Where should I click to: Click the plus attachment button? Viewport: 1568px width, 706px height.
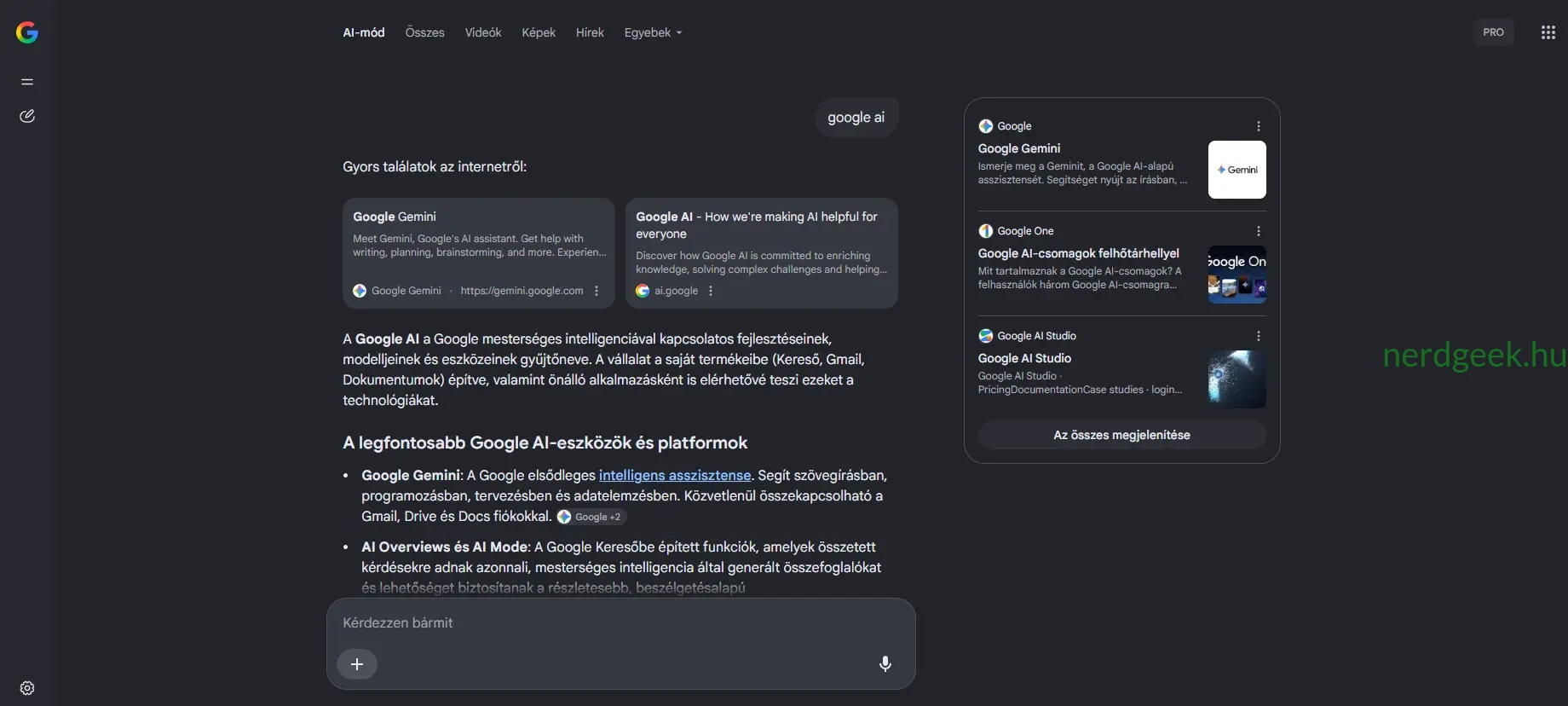pos(357,664)
